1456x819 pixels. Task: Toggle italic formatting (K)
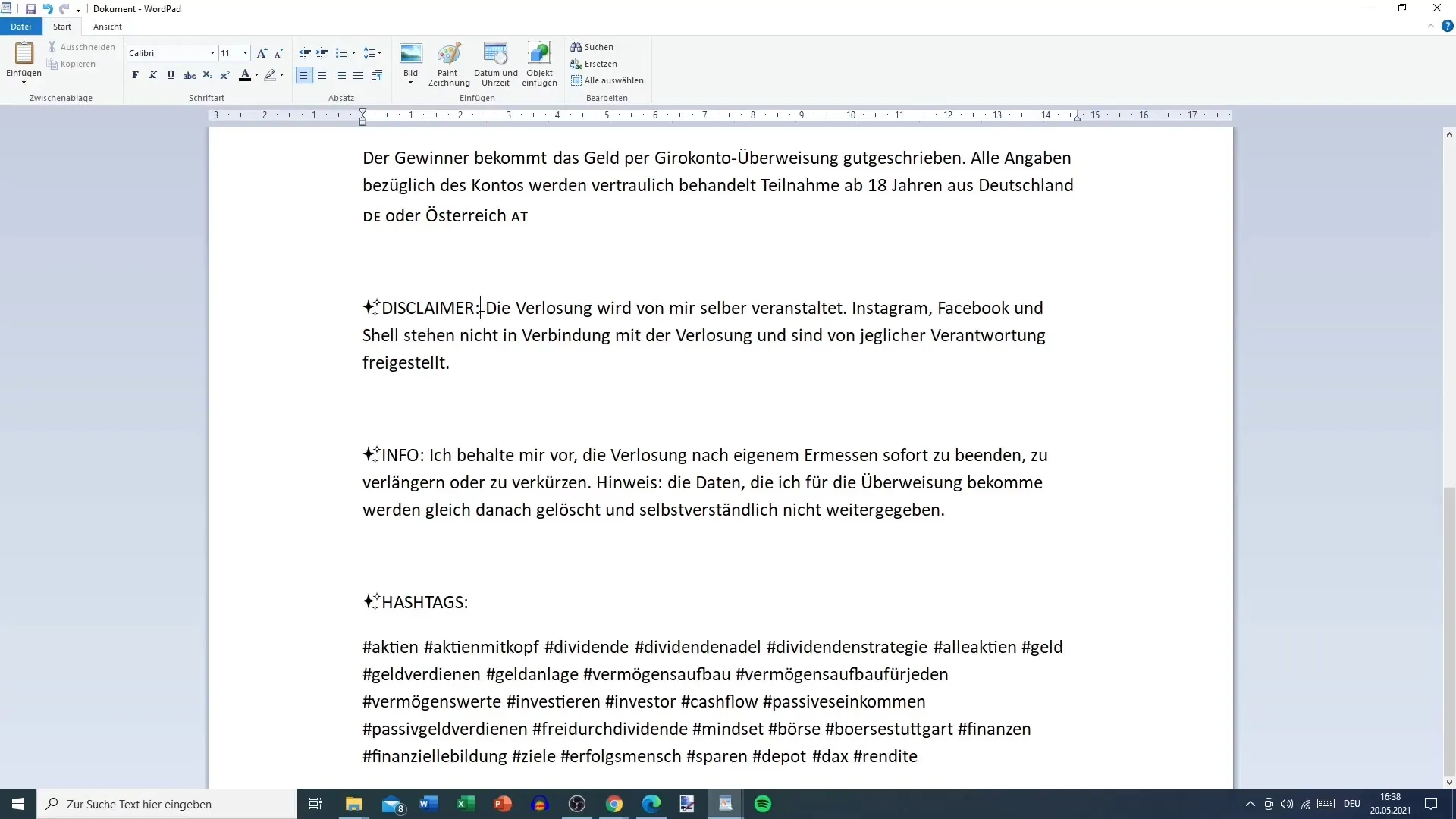[152, 75]
